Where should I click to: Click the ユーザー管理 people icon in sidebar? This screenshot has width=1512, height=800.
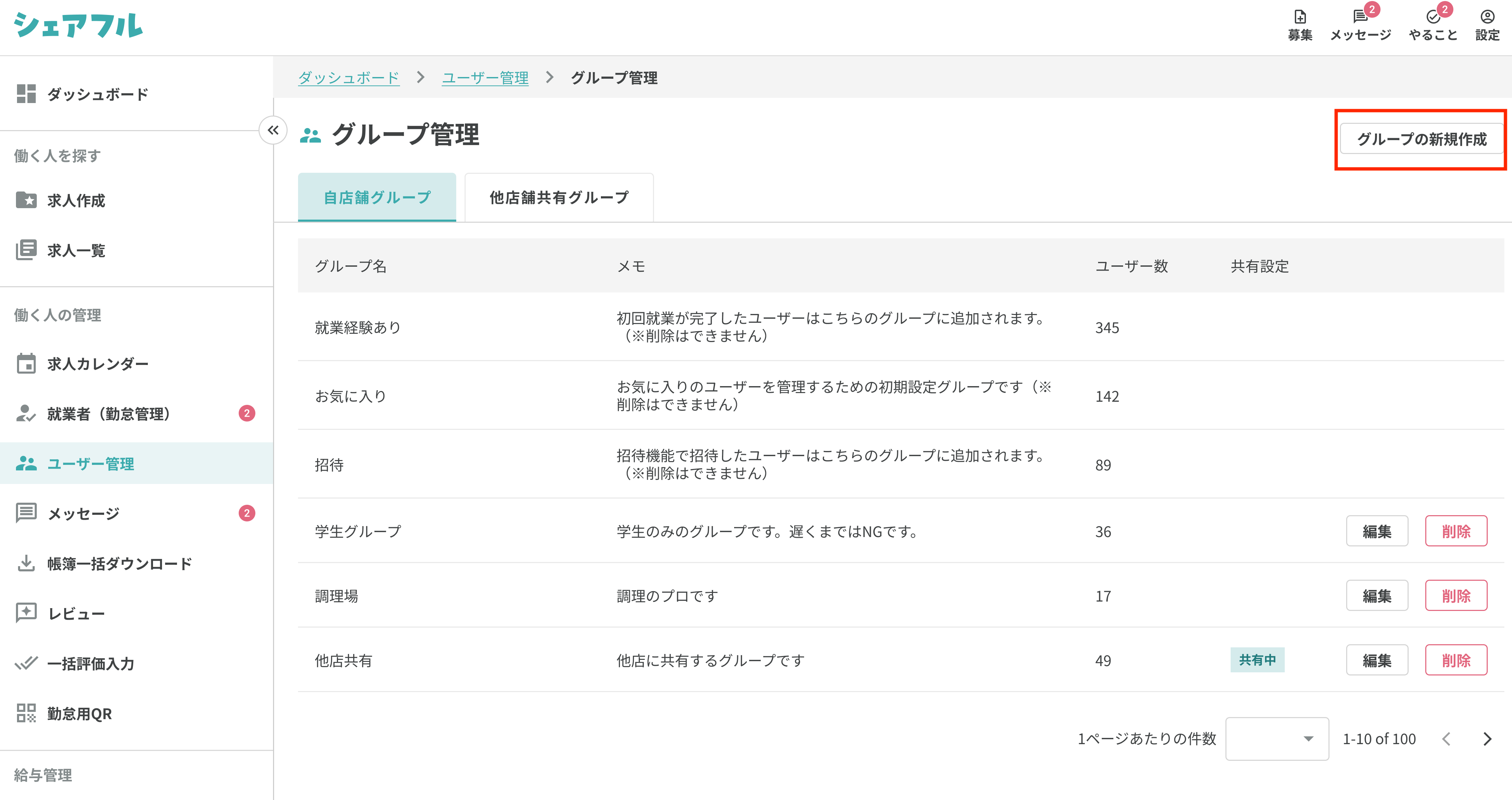26,463
